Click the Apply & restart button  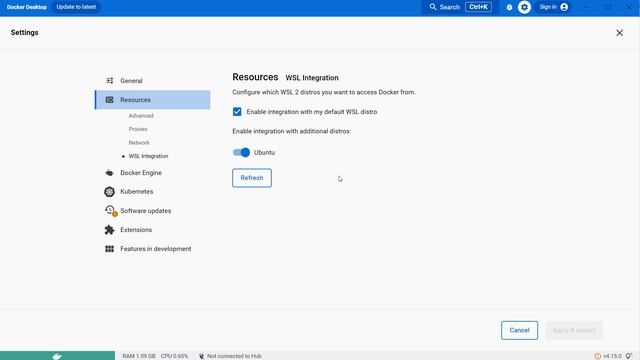tap(574, 330)
